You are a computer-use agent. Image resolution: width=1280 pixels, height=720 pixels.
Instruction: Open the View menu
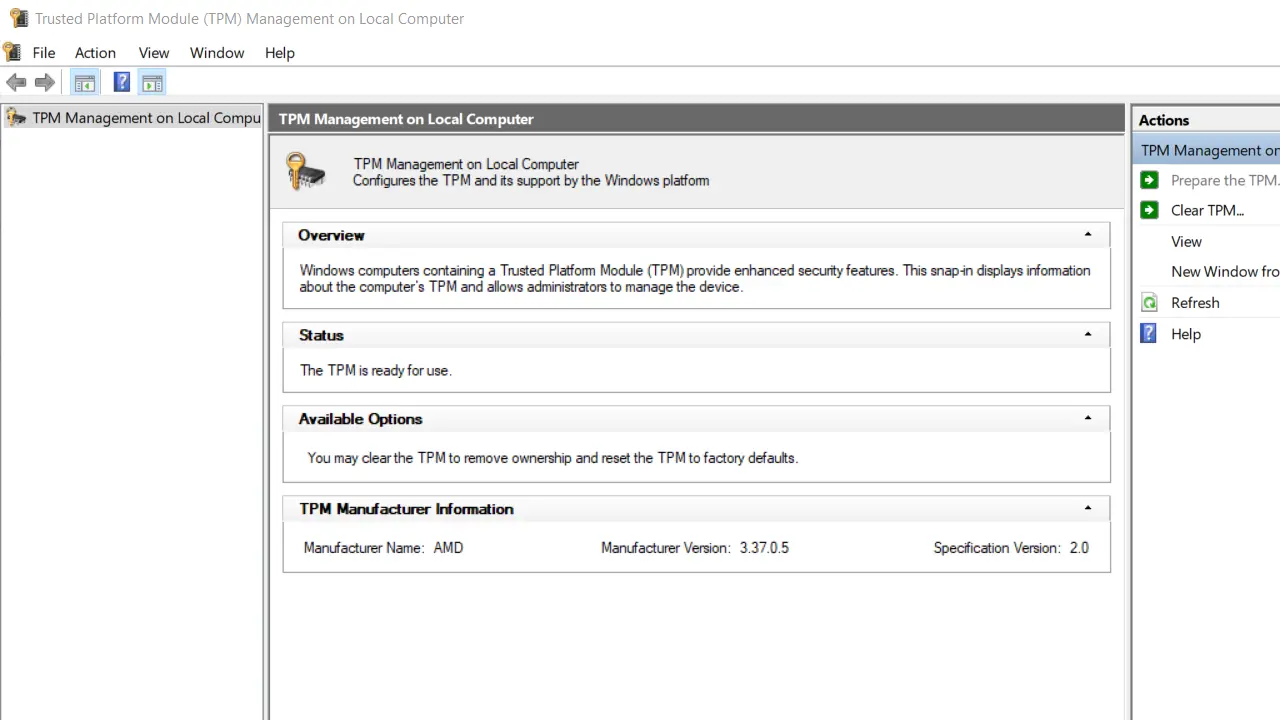pyautogui.click(x=154, y=53)
